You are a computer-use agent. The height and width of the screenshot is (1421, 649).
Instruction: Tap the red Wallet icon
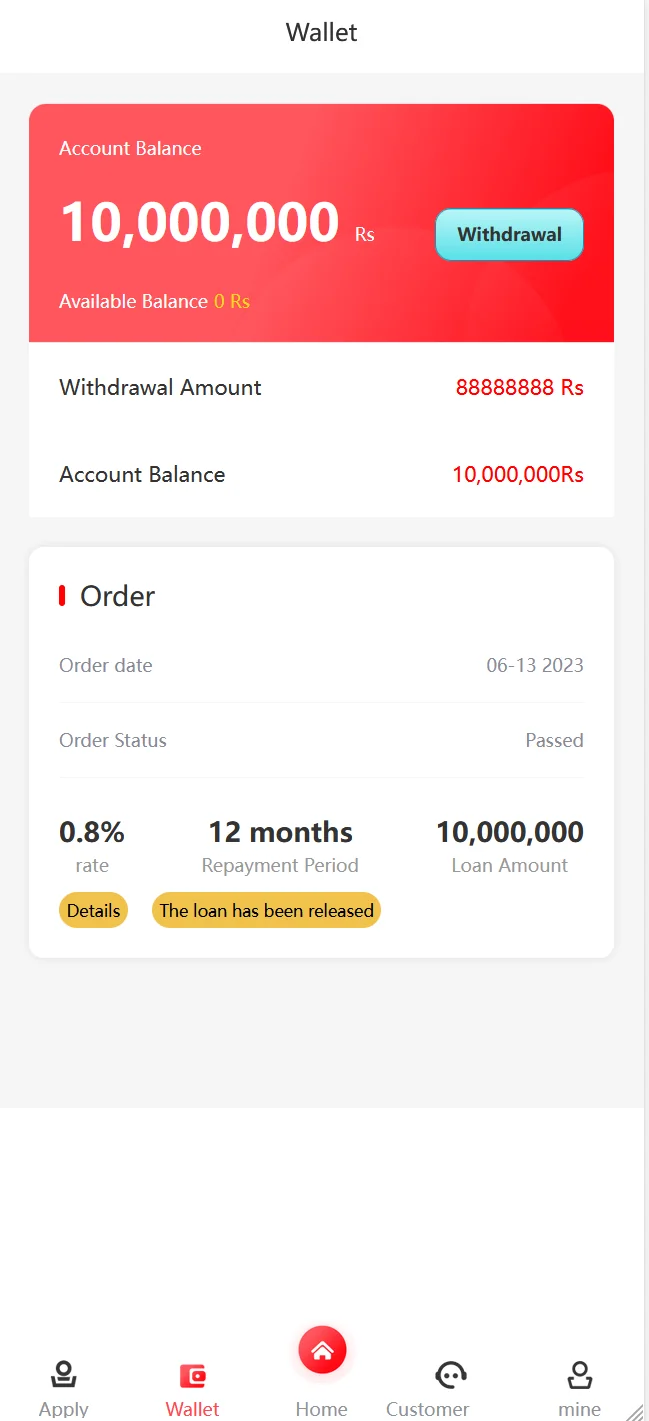tap(192, 1376)
